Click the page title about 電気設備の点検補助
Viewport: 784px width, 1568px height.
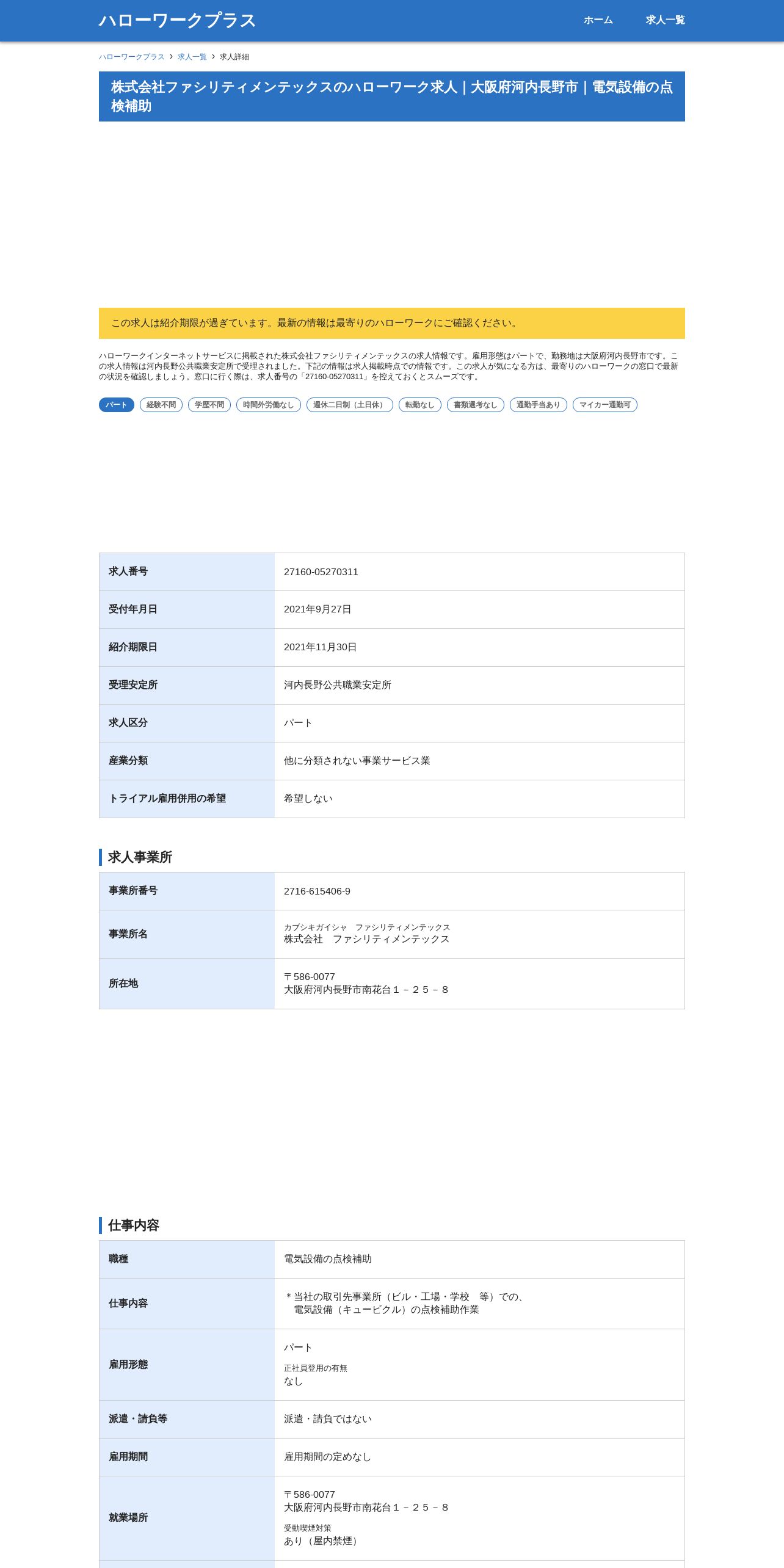tap(392, 96)
